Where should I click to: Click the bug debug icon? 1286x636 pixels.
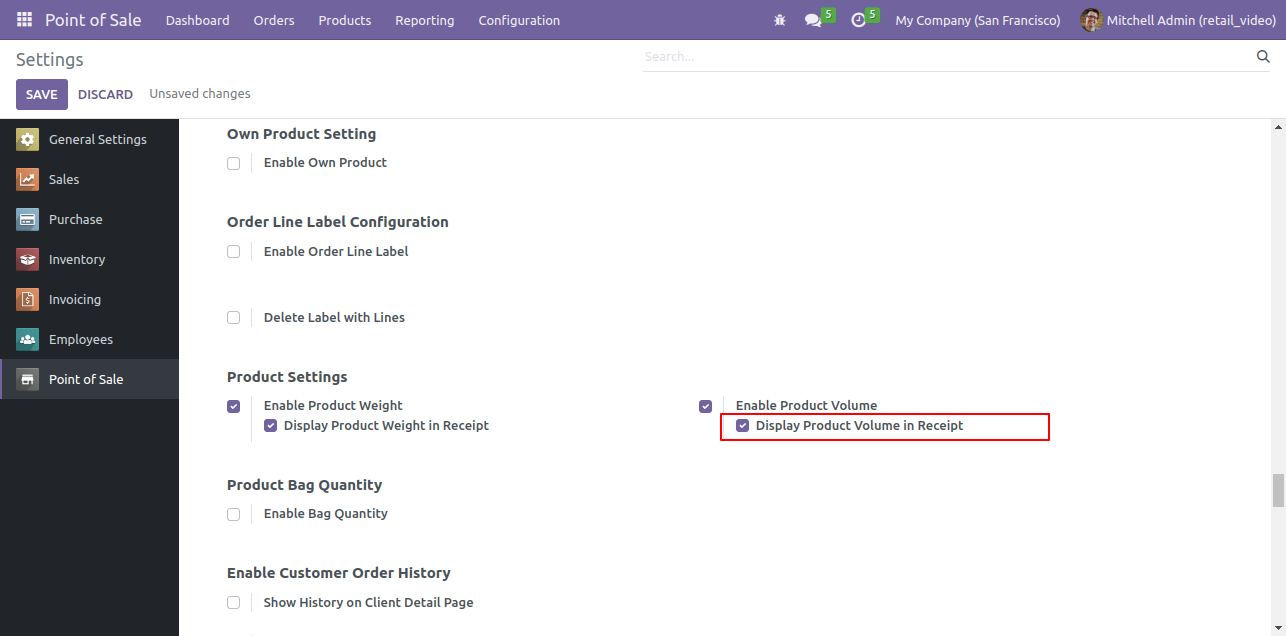click(780, 20)
